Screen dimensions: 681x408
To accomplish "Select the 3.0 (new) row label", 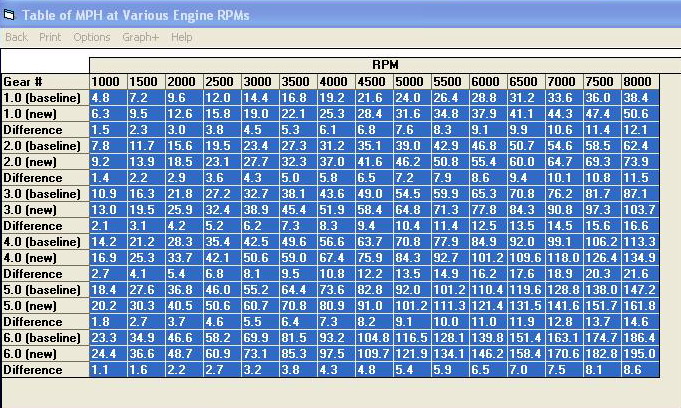I will click(44, 209).
